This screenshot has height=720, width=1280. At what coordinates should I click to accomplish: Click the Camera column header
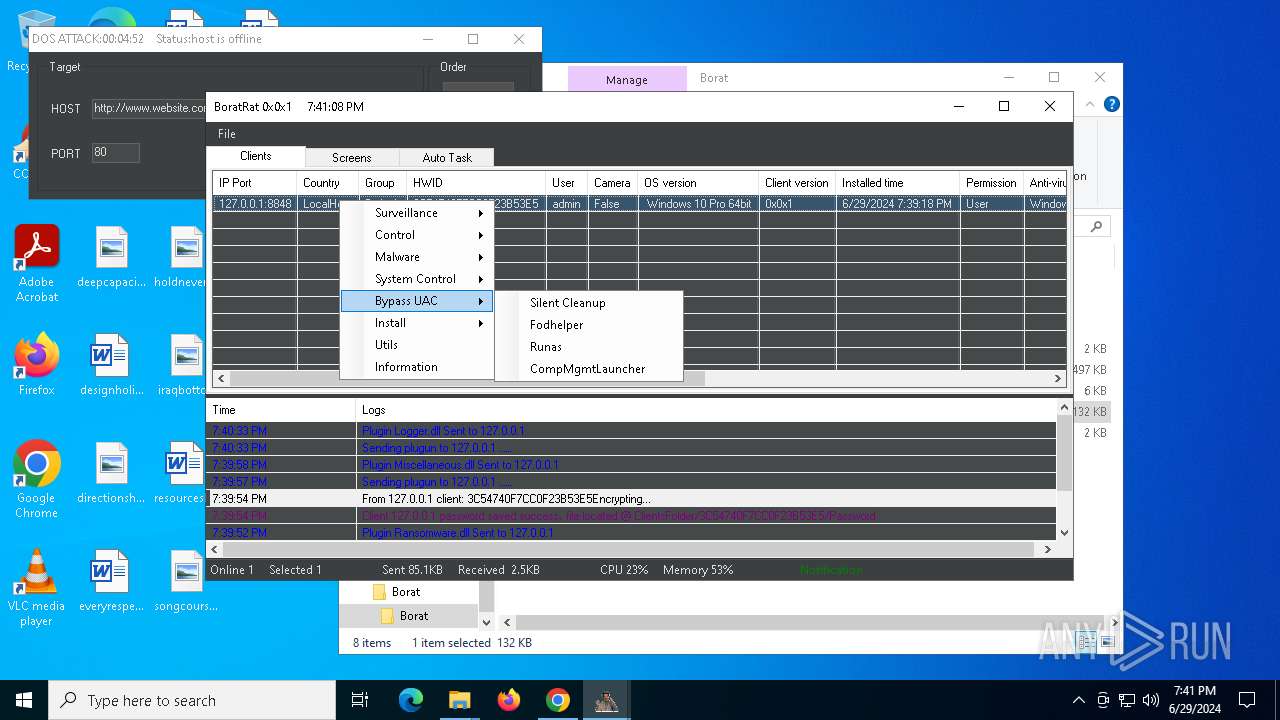[612, 183]
